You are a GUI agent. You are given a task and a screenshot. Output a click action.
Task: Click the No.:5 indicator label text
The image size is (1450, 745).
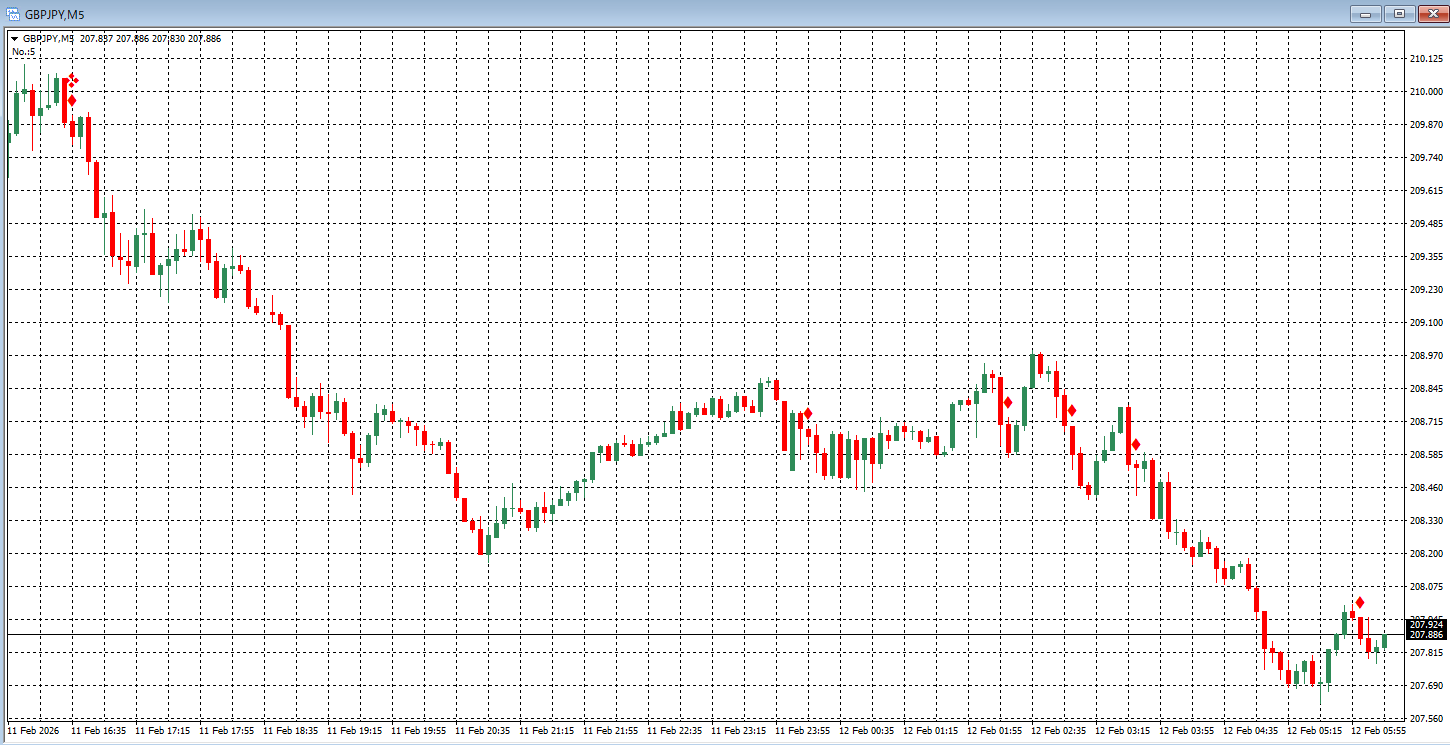(23, 51)
